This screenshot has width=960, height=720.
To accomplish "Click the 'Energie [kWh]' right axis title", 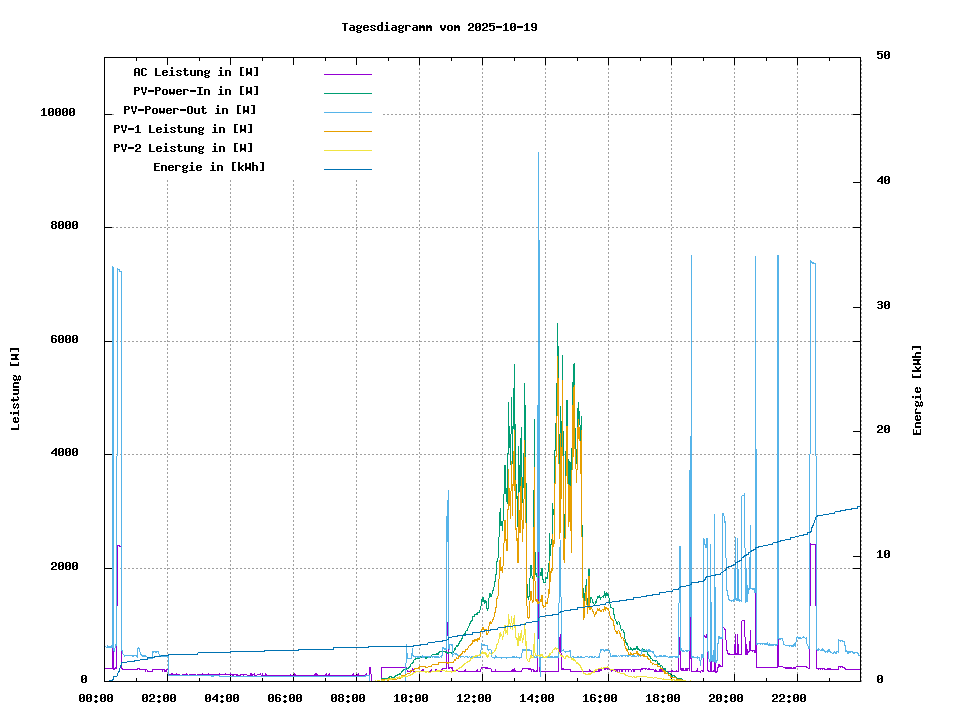I will pos(917,390).
